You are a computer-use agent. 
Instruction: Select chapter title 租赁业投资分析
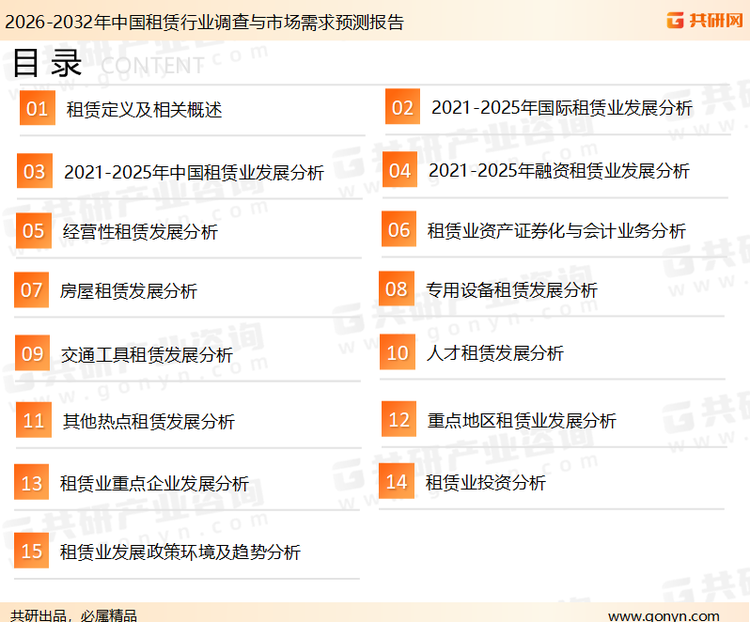pyautogui.click(x=485, y=482)
